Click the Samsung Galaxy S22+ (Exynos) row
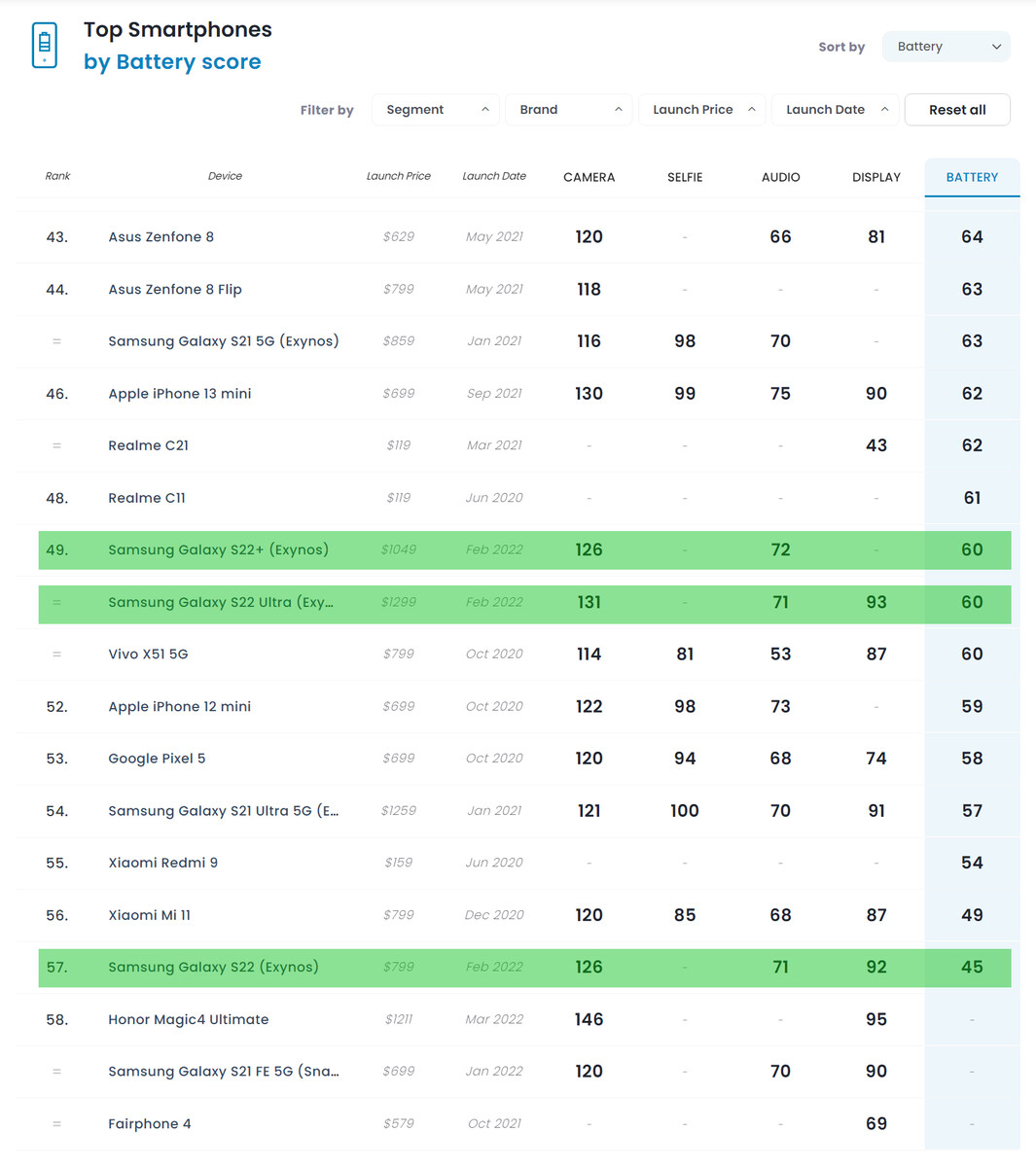Viewport: 1036px width, 1167px height. pyautogui.click(x=219, y=550)
